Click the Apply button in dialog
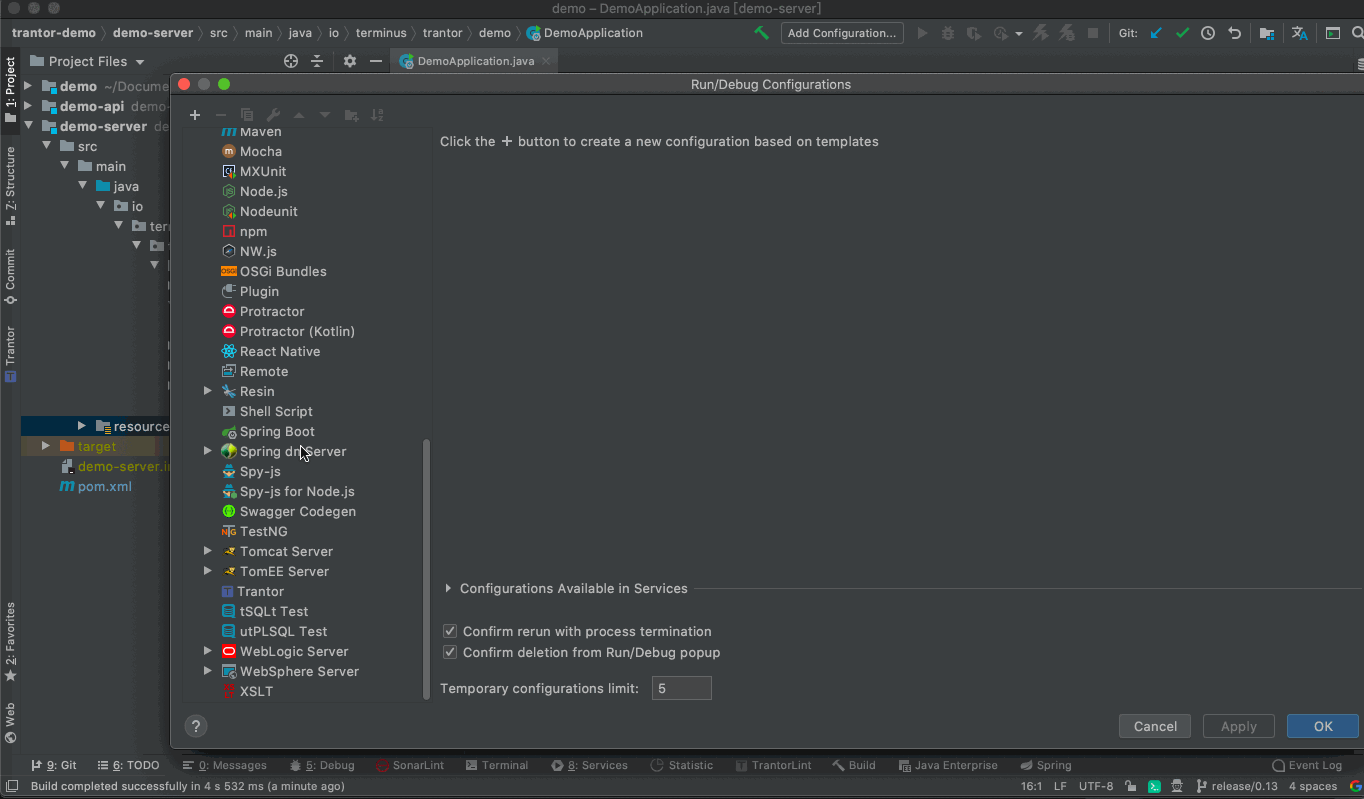Image resolution: width=1364 pixels, height=799 pixels. click(1239, 727)
